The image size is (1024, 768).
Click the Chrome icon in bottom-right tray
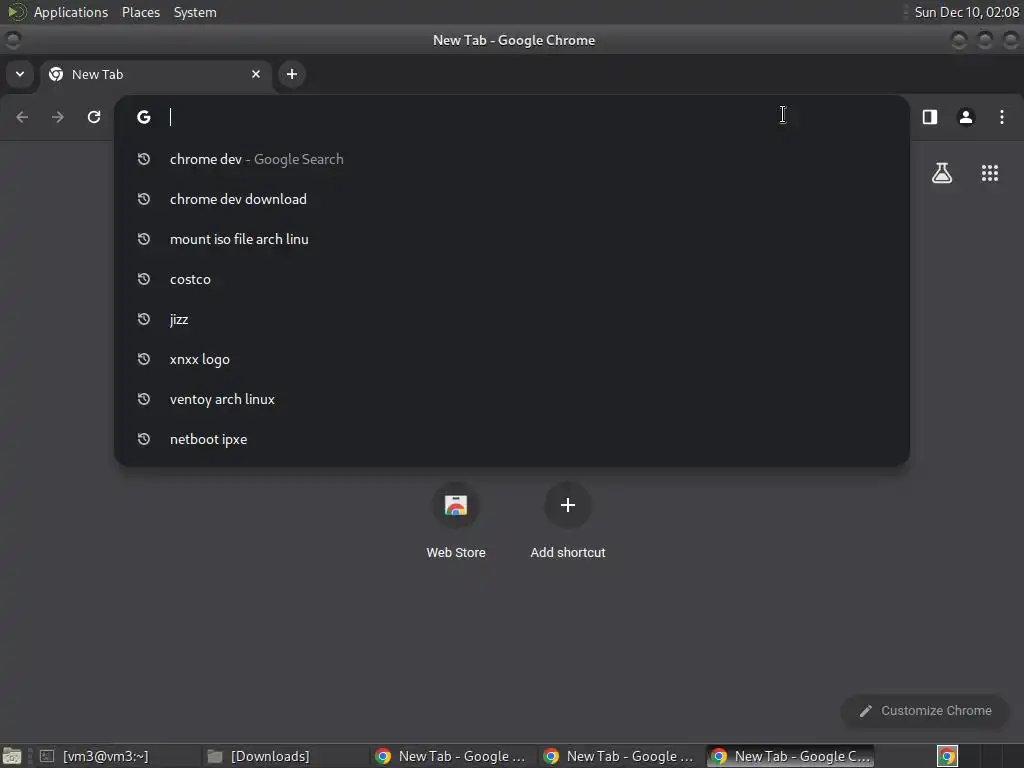(x=947, y=756)
